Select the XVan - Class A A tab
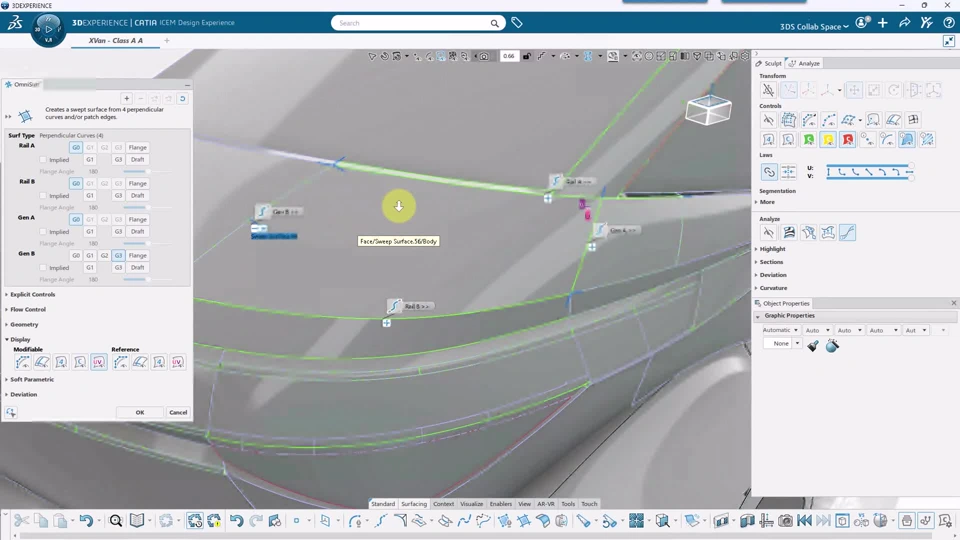The image size is (960, 540). pos(116,40)
